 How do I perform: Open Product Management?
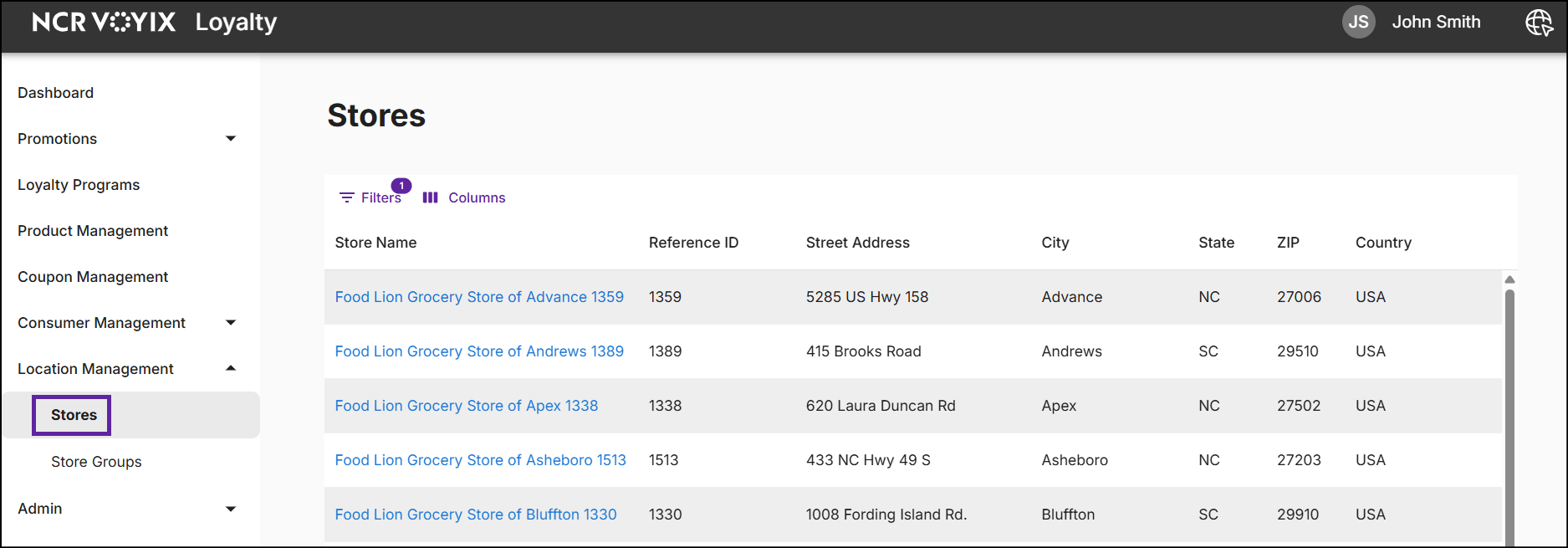click(x=93, y=231)
